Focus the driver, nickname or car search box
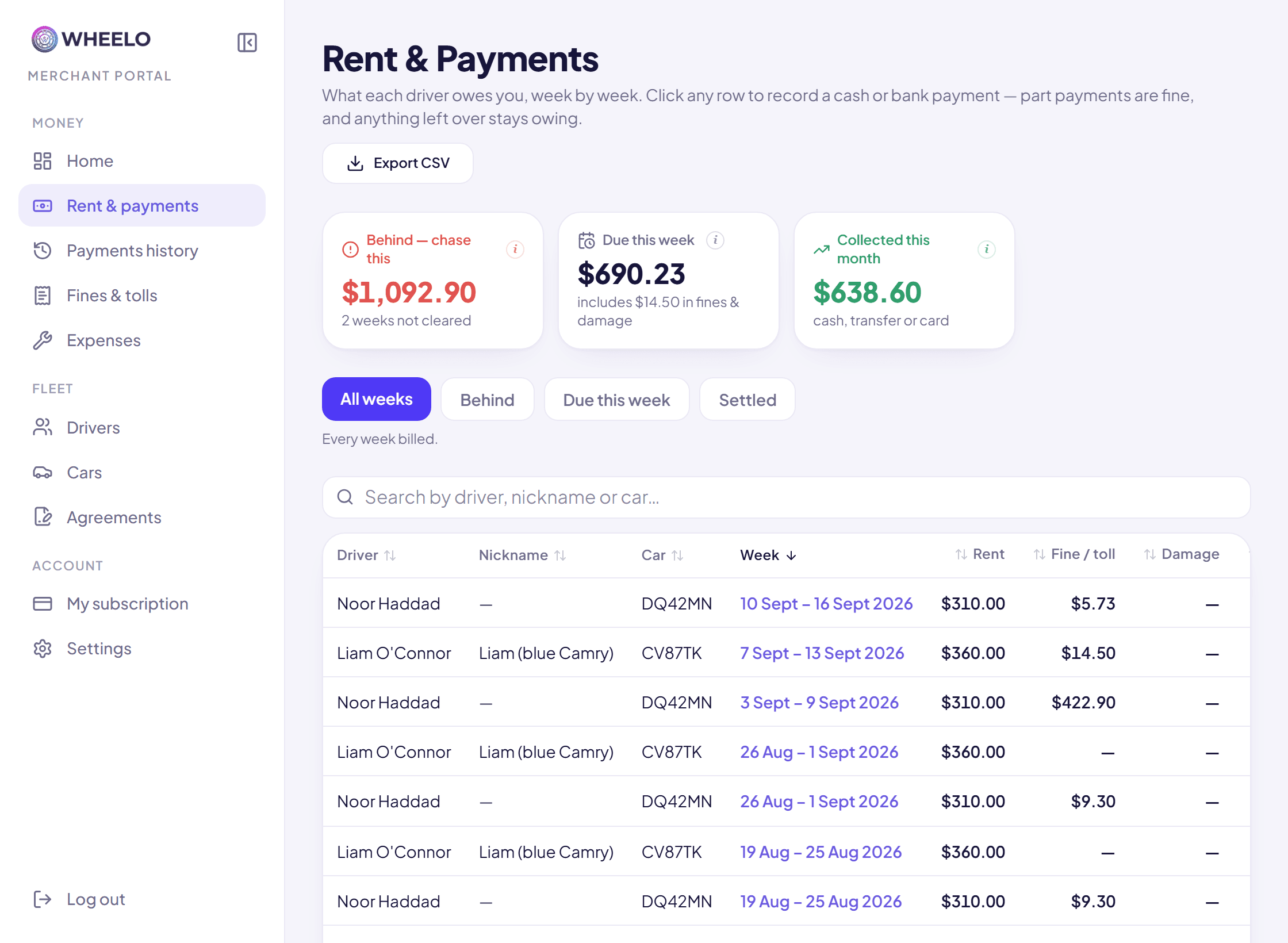 [787, 497]
